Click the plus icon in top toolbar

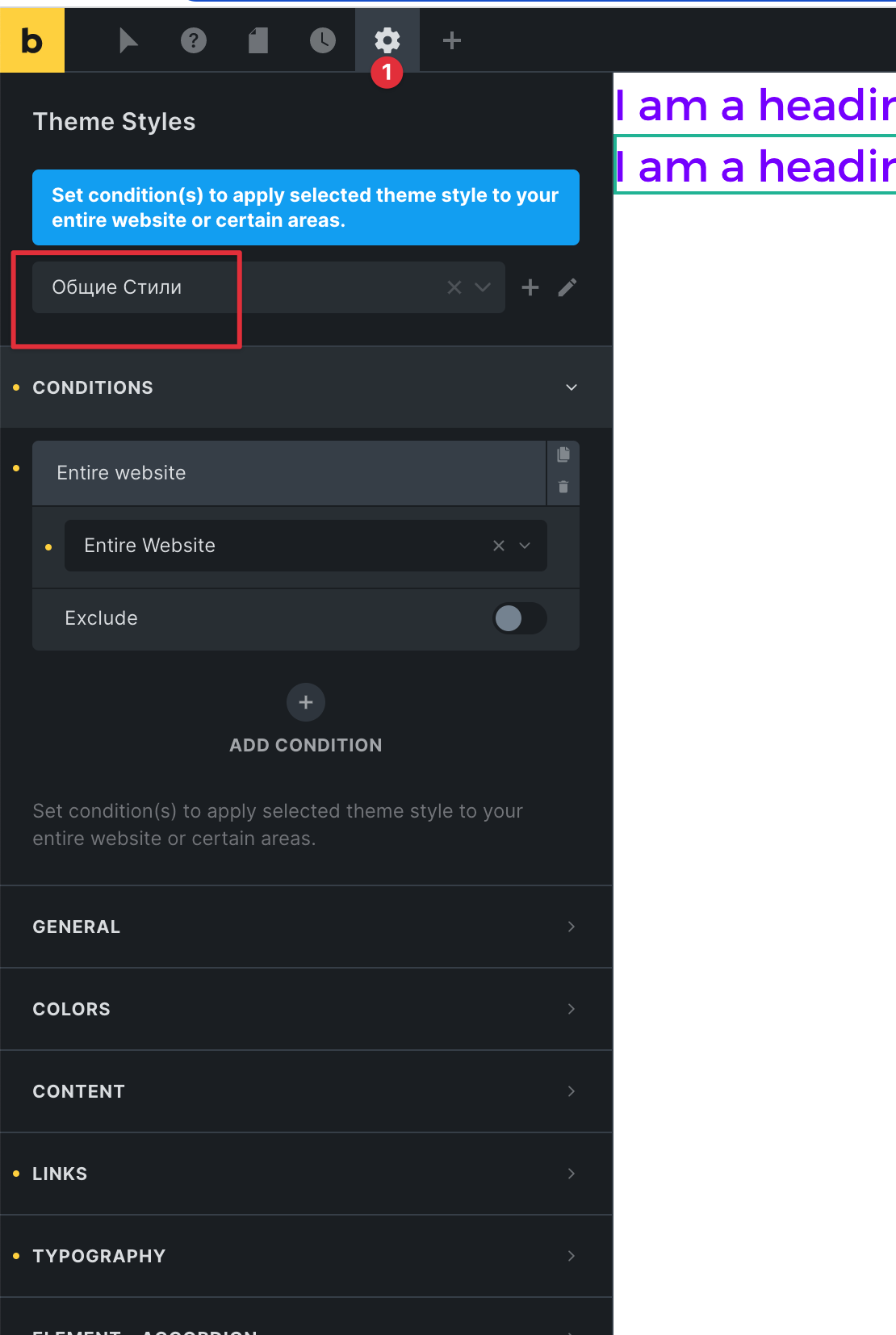452,40
